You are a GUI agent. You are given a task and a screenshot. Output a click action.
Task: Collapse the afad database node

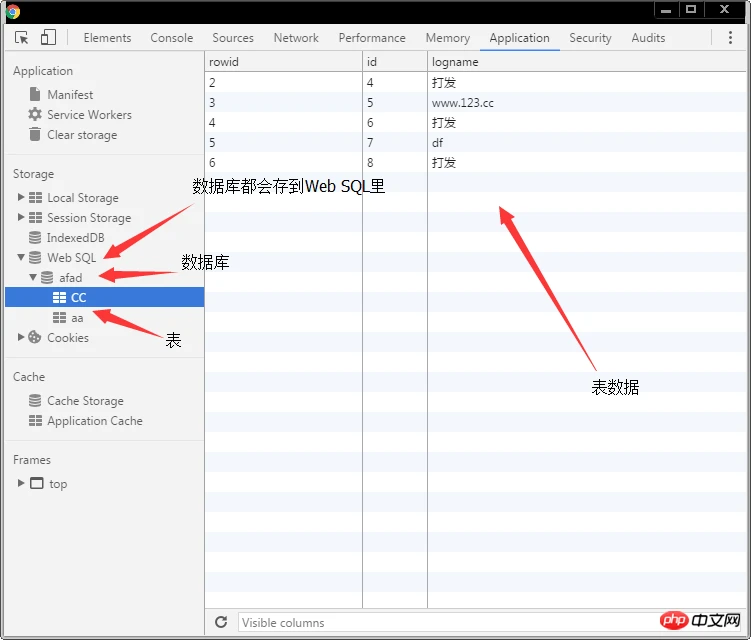33,277
